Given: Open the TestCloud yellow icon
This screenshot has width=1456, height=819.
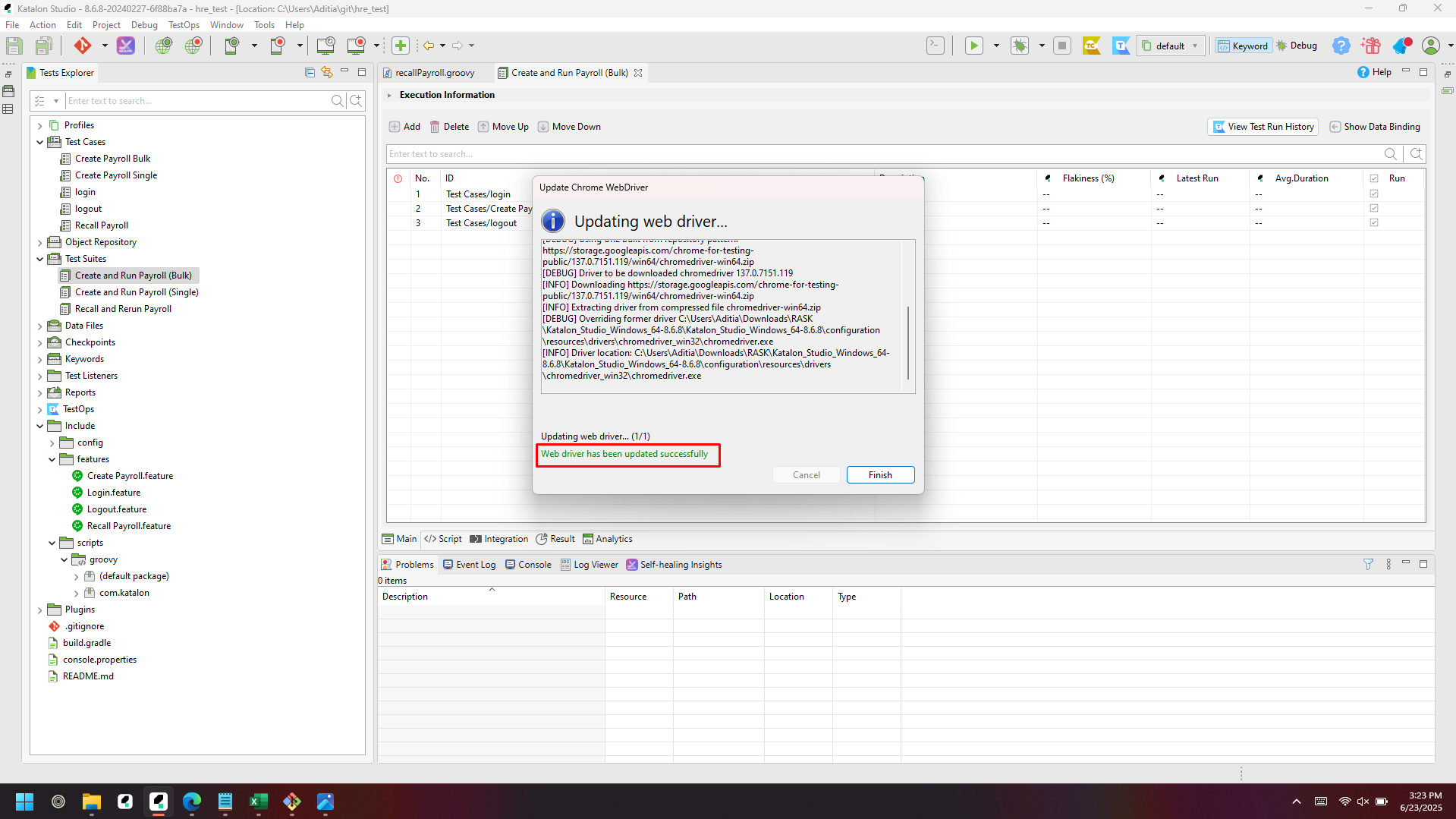Looking at the screenshot, I should click(x=1092, y=46).
